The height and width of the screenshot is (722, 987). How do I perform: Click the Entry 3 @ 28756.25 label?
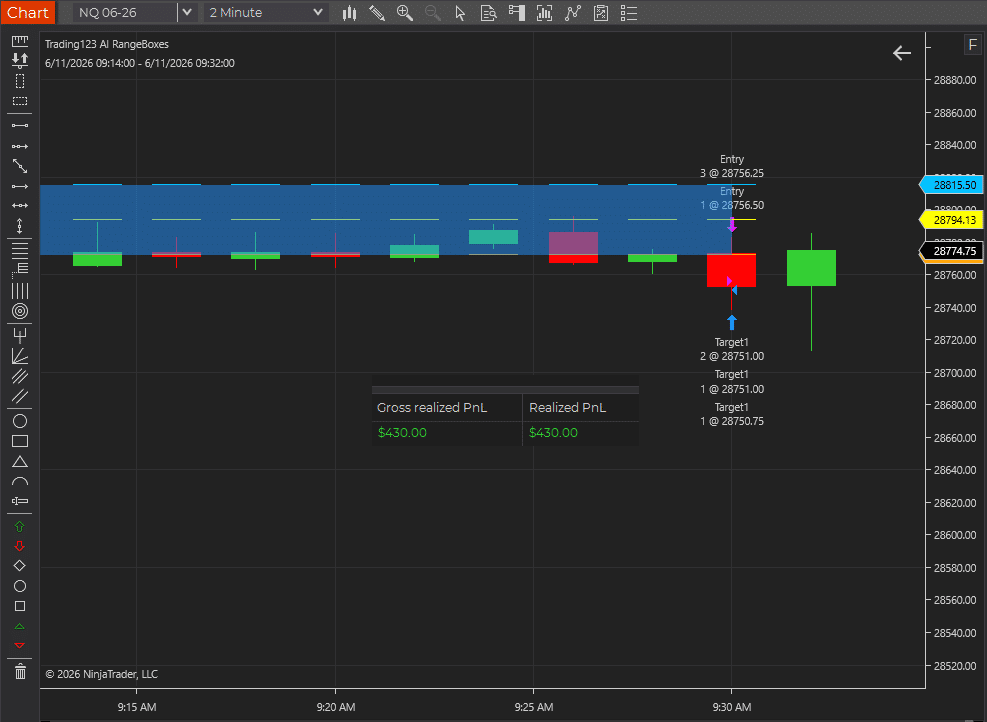(732, 166)
